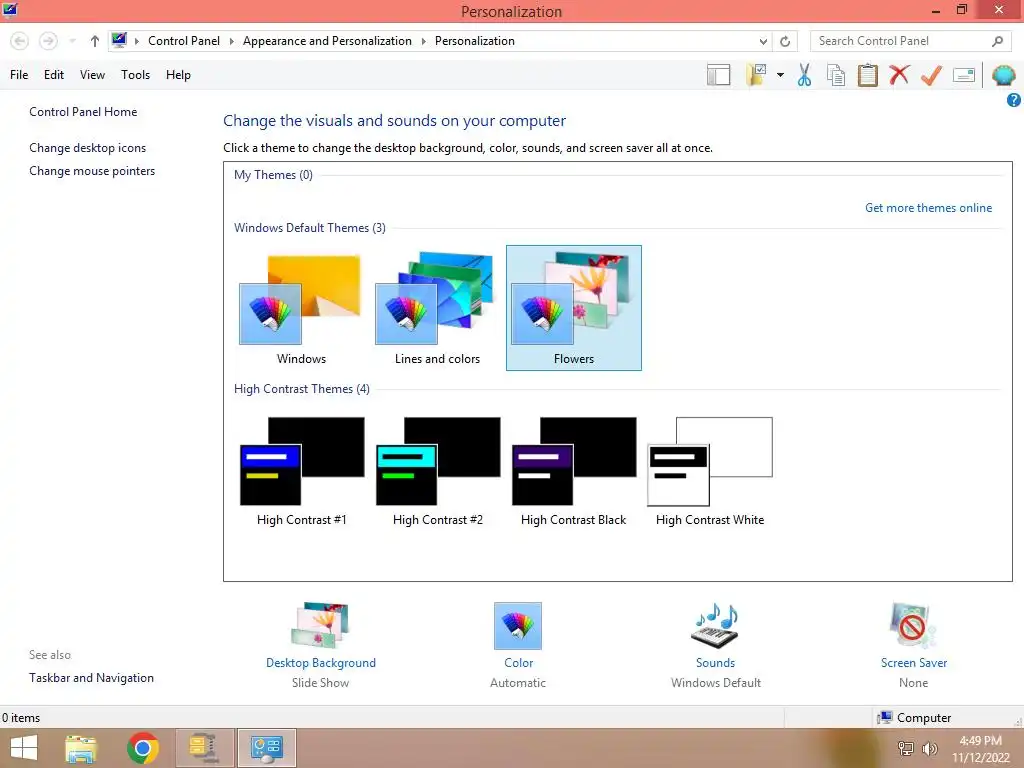The image size is (1024, 768).
Task: Open the Edit menu
Action: coord(54,75)
